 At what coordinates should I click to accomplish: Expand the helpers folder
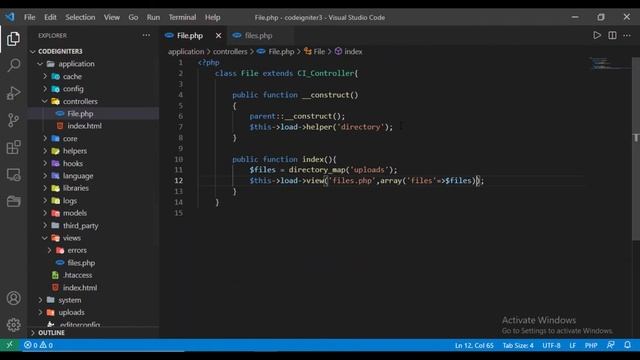[x=93, y=151]
